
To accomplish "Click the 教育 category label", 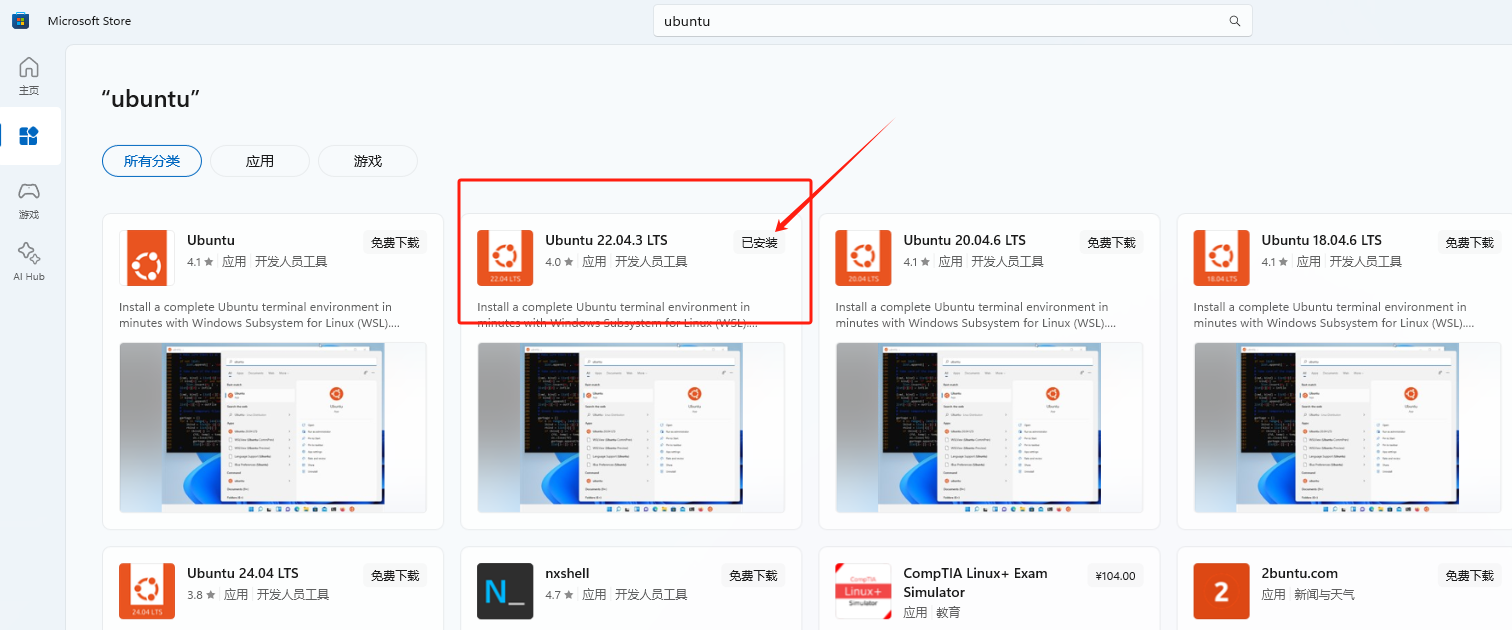I will click(949, 612).
